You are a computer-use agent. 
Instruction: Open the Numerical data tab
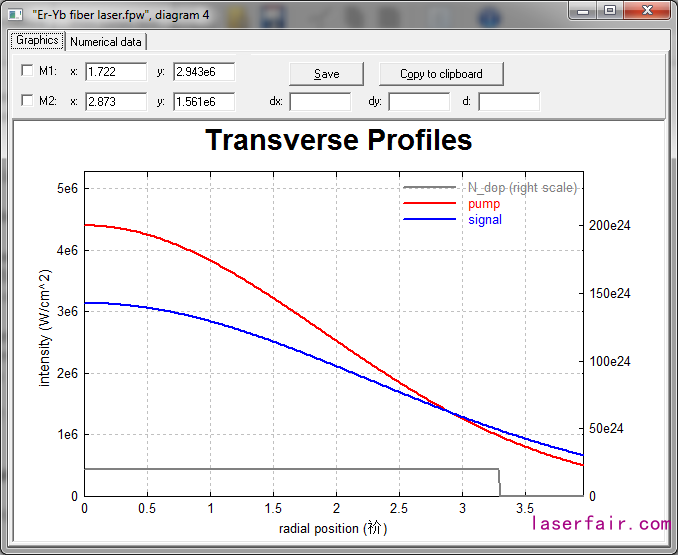106,42
